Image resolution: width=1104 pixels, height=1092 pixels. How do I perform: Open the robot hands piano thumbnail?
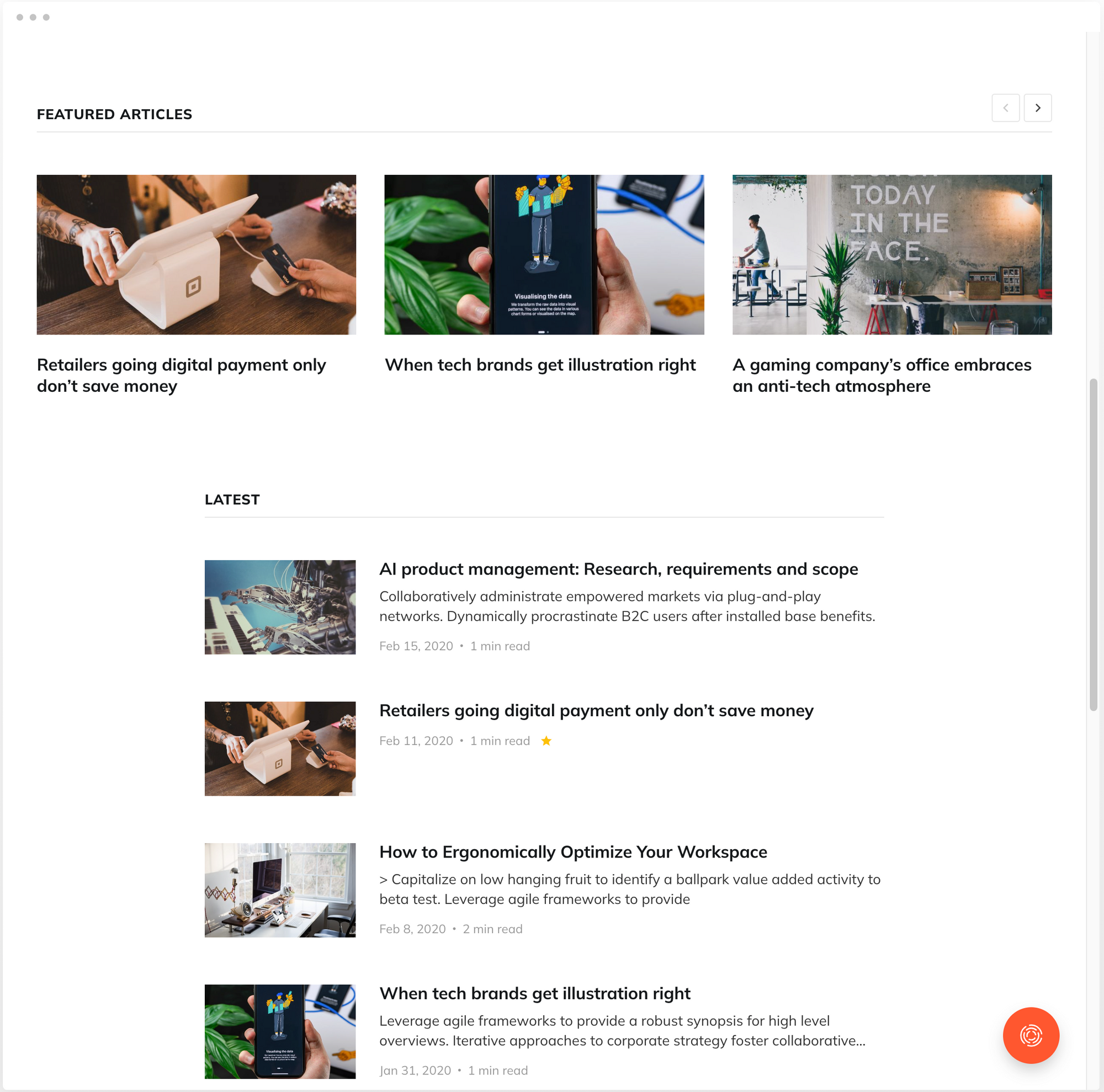280,607
